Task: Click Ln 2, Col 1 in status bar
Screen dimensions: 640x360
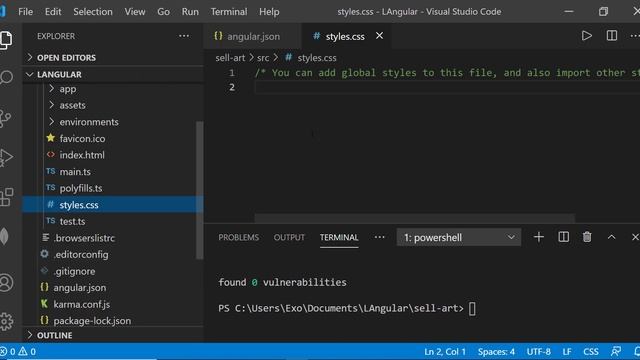Action: (x=444, y=351)
